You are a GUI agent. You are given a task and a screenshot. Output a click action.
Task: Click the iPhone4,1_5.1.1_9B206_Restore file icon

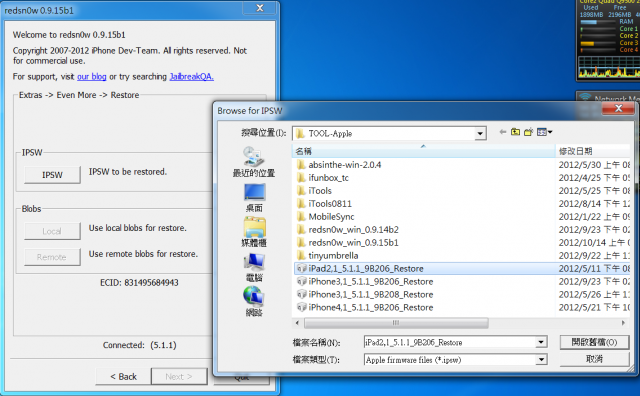click(x=302, y=307)
